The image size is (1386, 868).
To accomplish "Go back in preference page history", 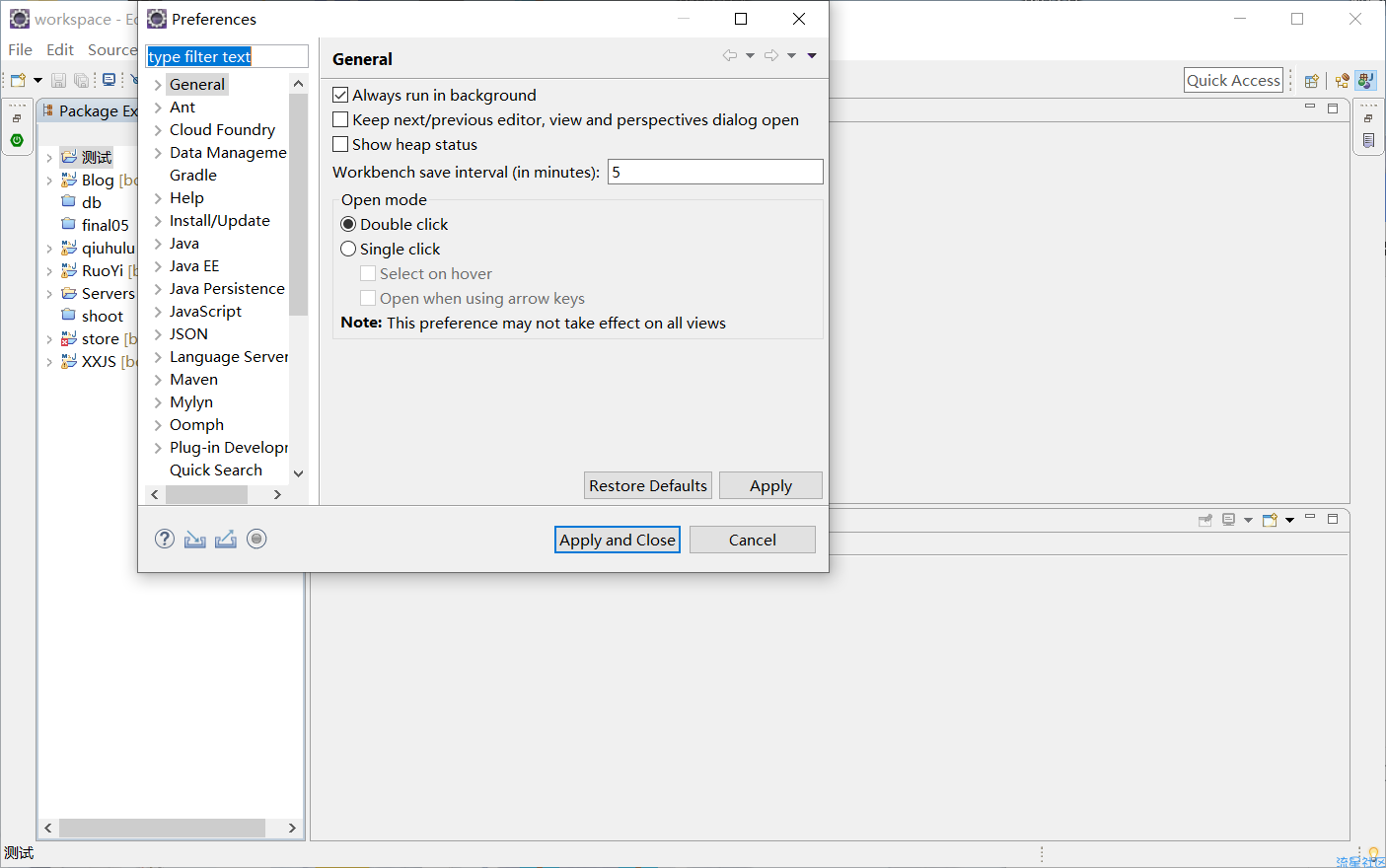I will point(730,55).
